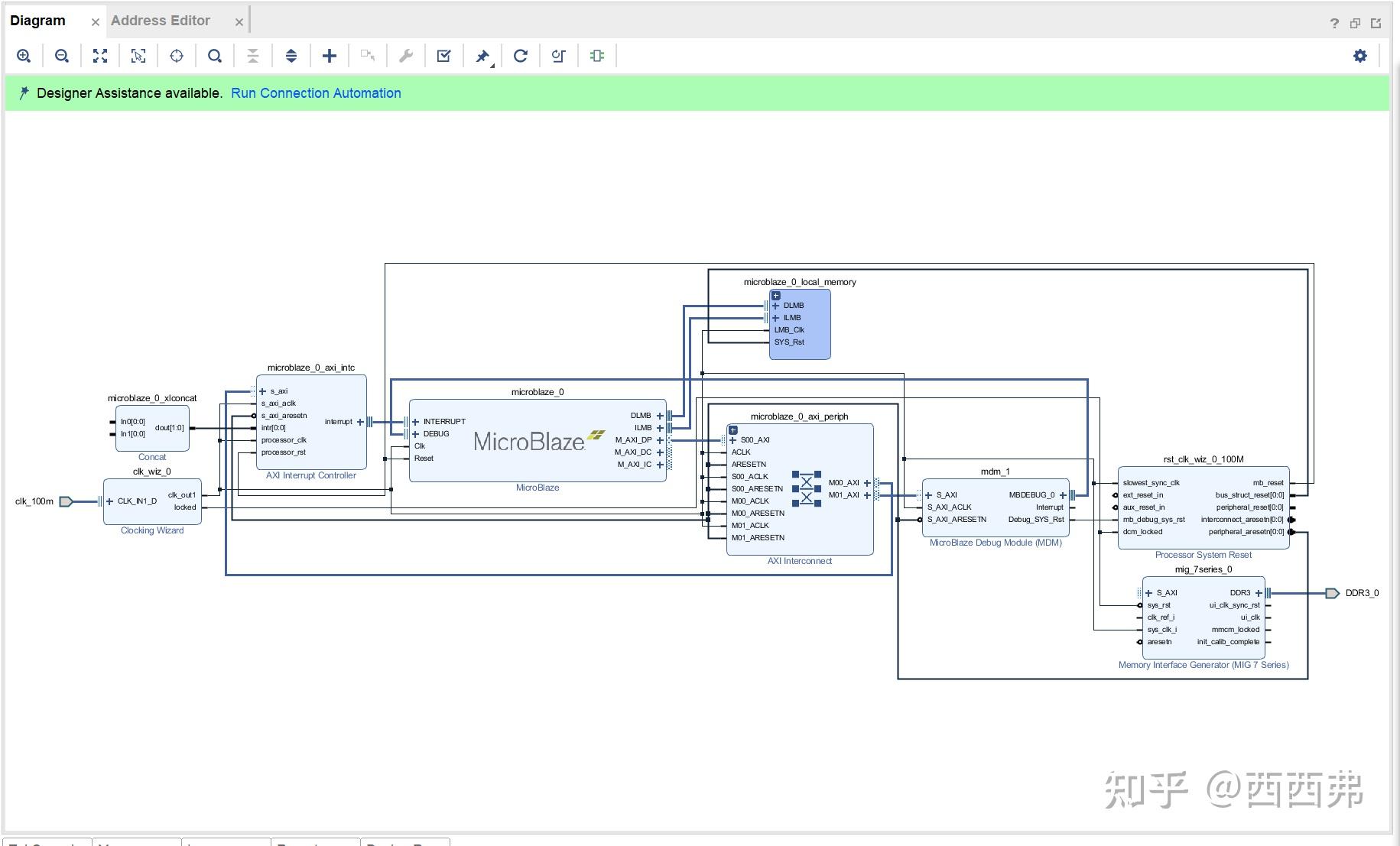Click the Validate Design checkmark icon
The height and width of the screenshot is (846, 1400).
(443, 56)
